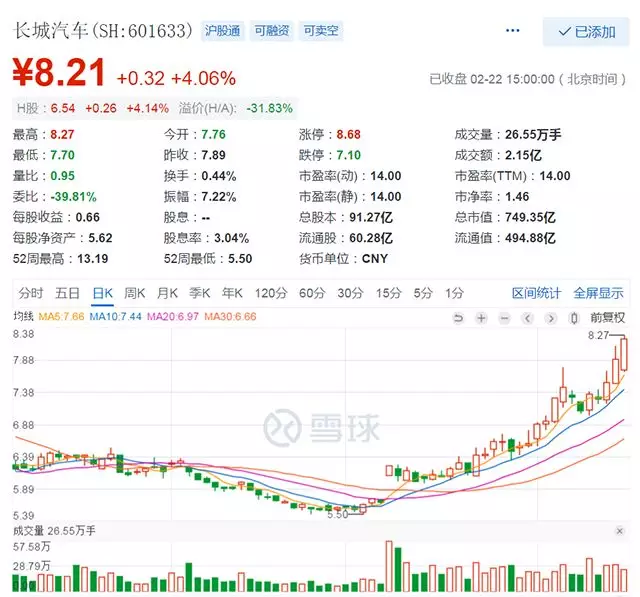Click the 已添加 watchlist button
This screenshot has width=640, height=597.
click(x=586, y=31)
